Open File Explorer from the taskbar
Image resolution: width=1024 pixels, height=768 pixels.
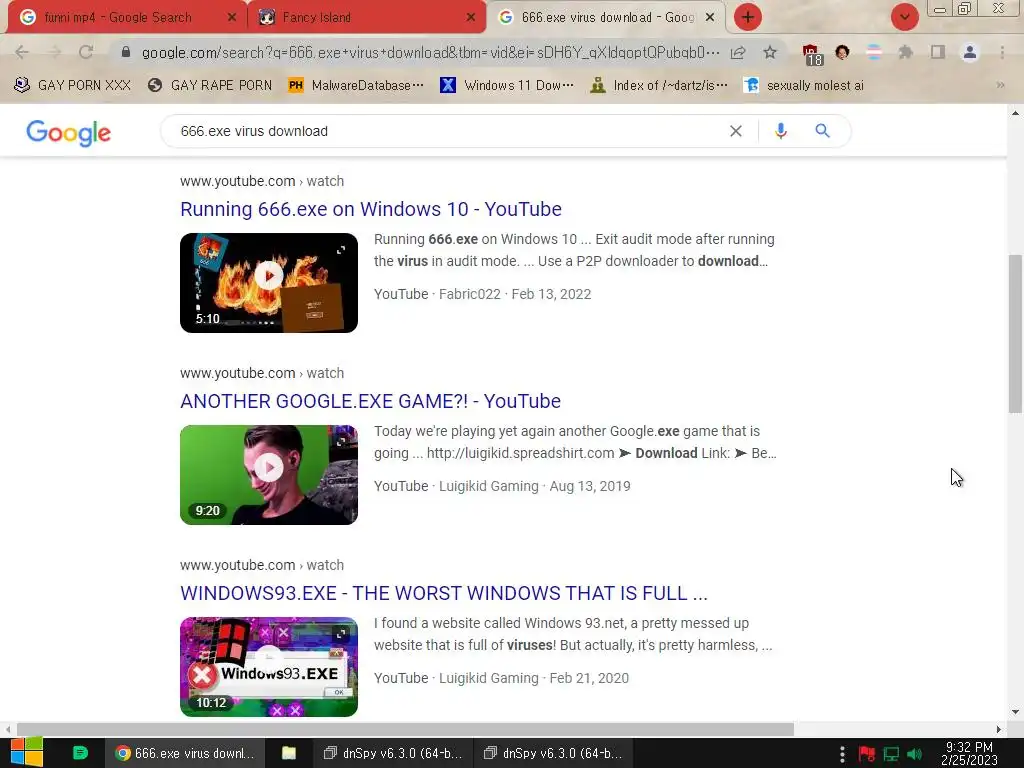289,753
